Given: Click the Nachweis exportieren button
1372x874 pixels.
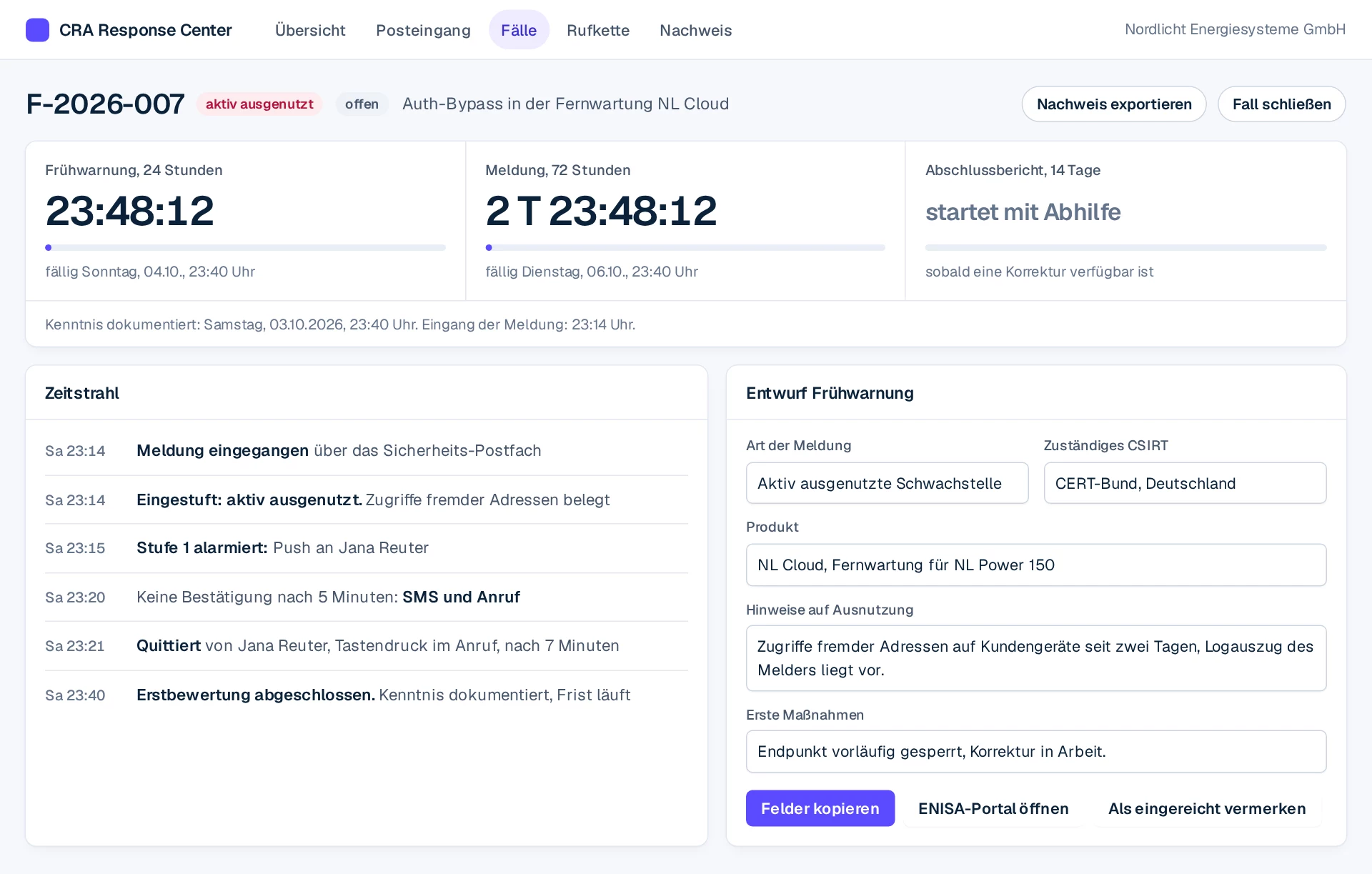Looking at the screenshot, I should click(1114, 104).
